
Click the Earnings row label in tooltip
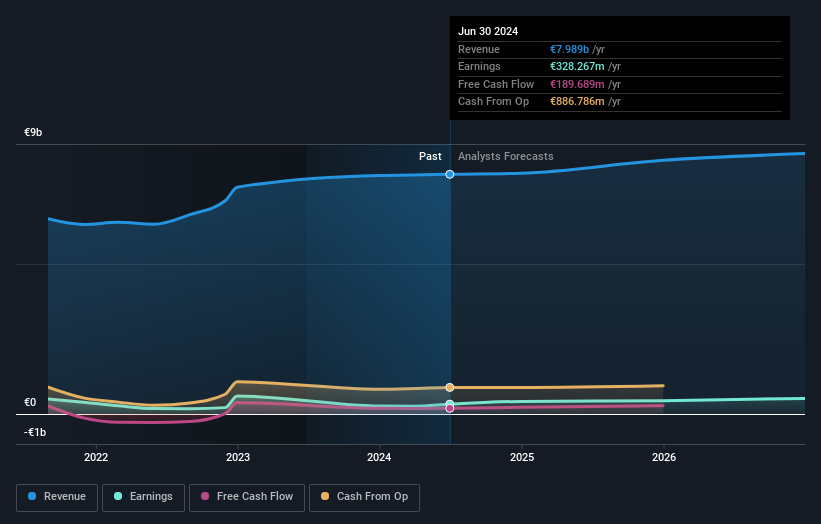tap(479, 66)
